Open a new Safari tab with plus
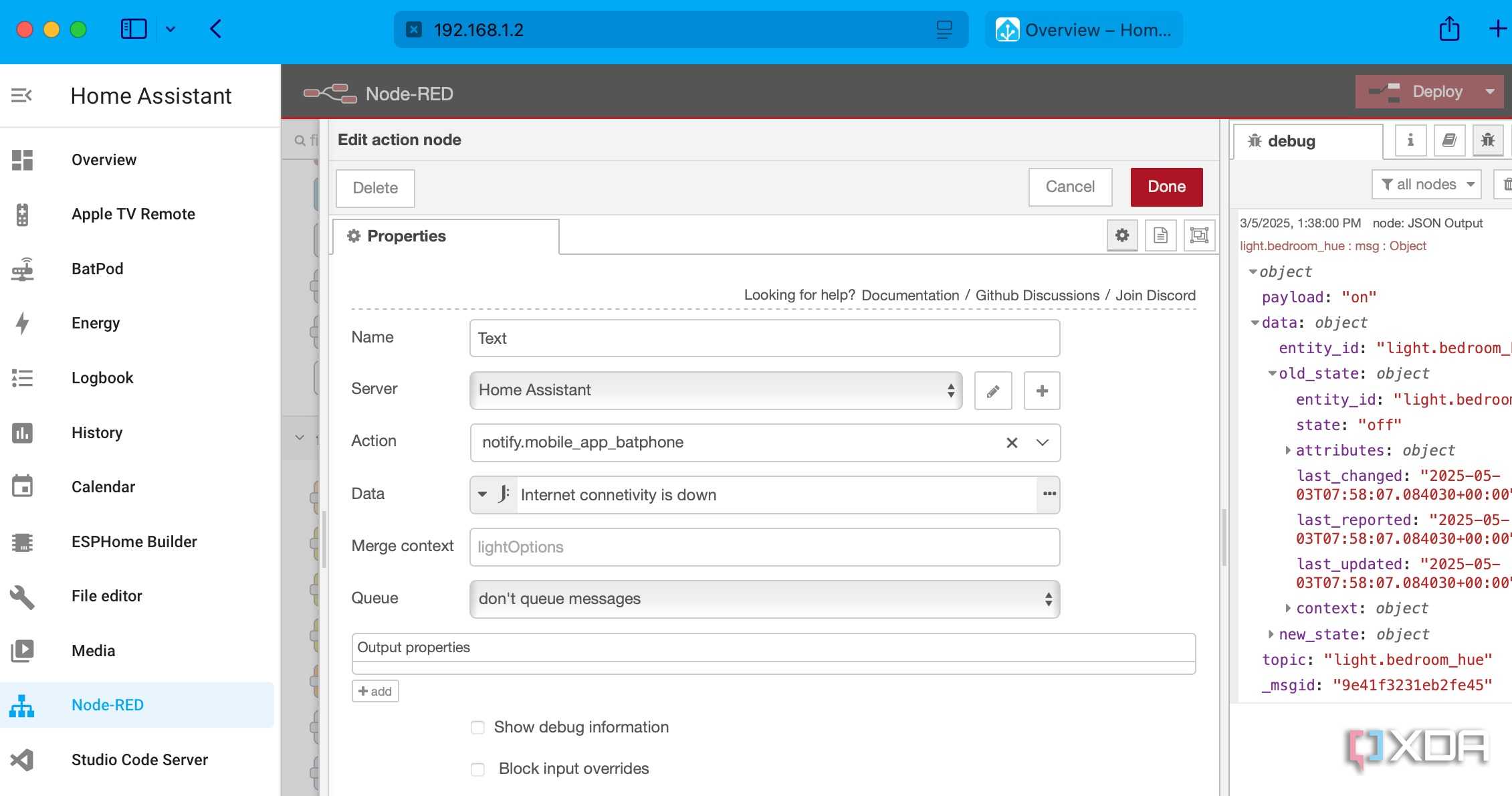The height and width of the screenshot is (796, 1512). point(1497,29)
